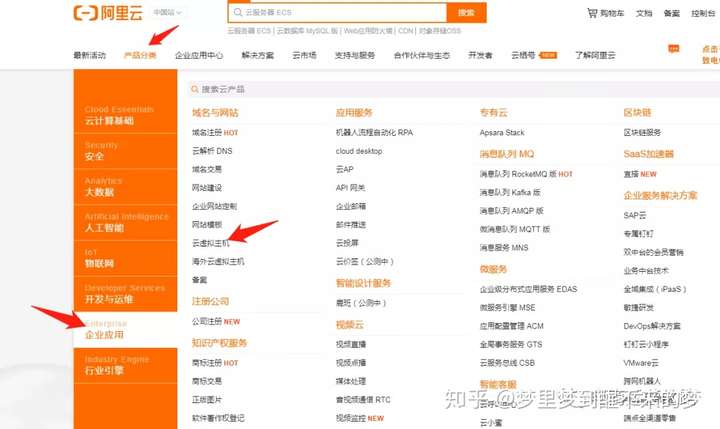Open 企业级分布式应用服务 EDAS link
The height and width of the screenshot is (429, 720).
(x=529, y=289)
